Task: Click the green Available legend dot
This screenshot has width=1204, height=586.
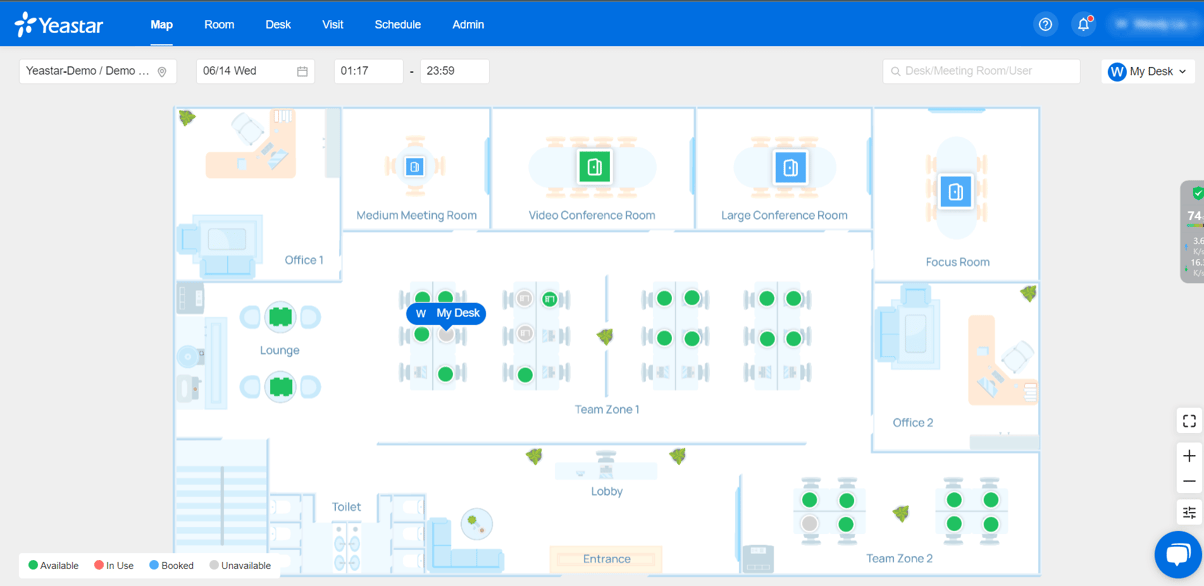Action: [x=32, y=565]
